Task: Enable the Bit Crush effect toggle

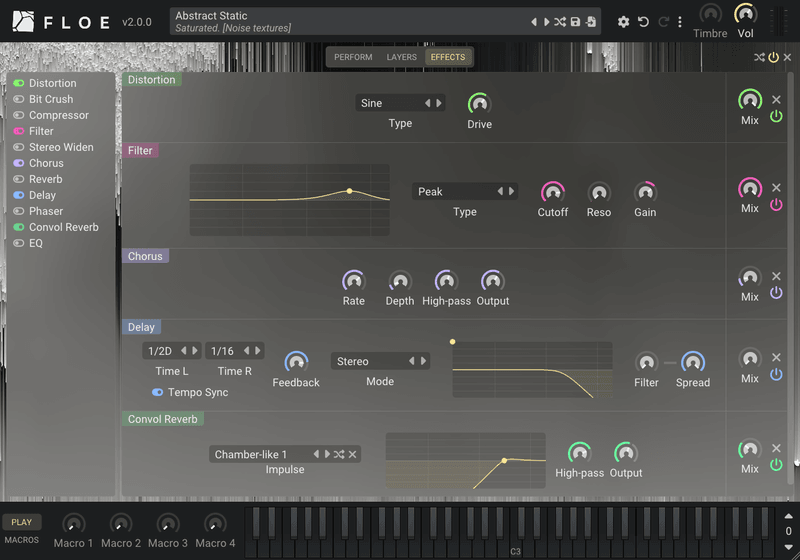Action: pos(19,99)
